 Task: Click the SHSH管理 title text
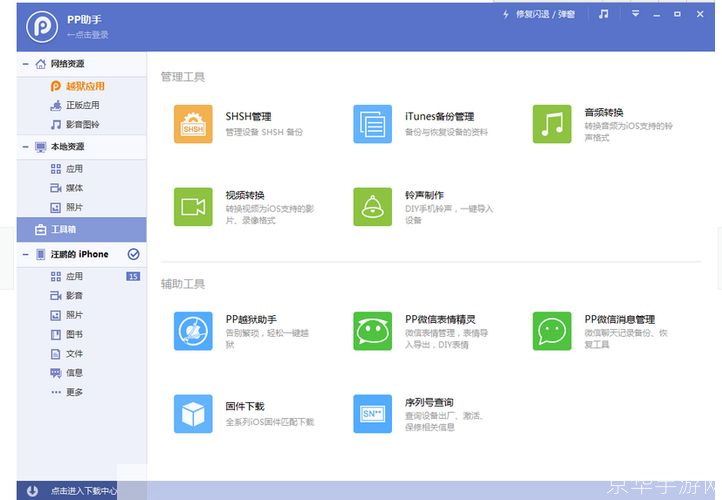pos(248,116)
